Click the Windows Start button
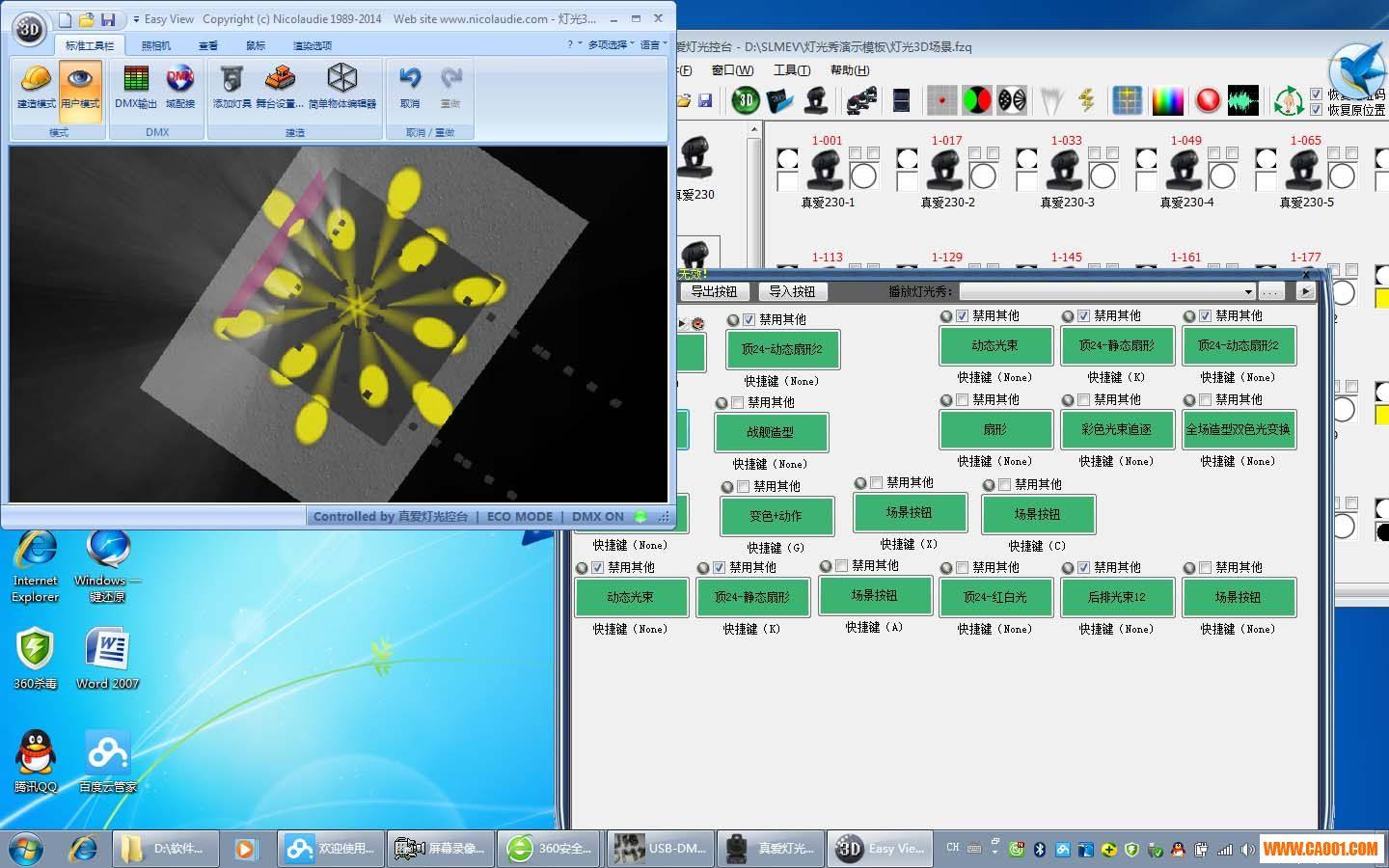Viewport: 1389px width, 868px height. click(x=26, y=849)
